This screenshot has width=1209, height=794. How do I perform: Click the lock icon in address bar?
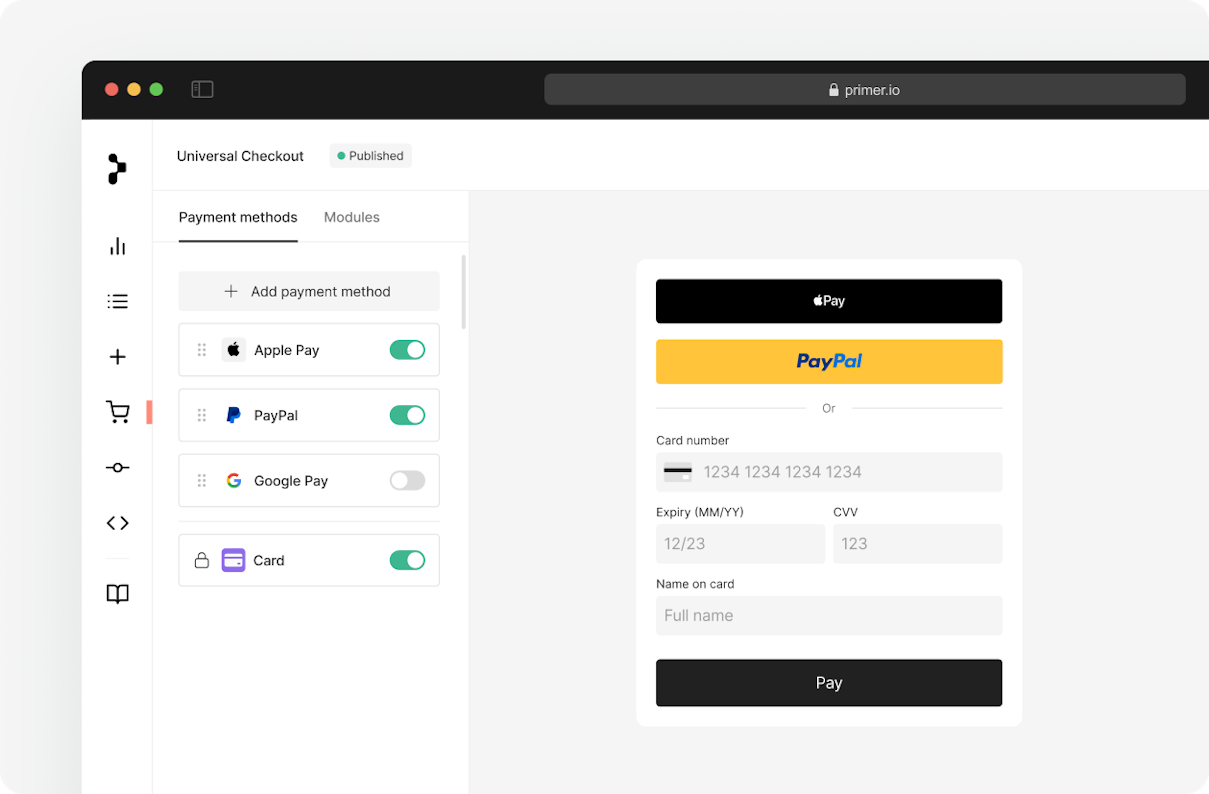click(x=834, y=90)
